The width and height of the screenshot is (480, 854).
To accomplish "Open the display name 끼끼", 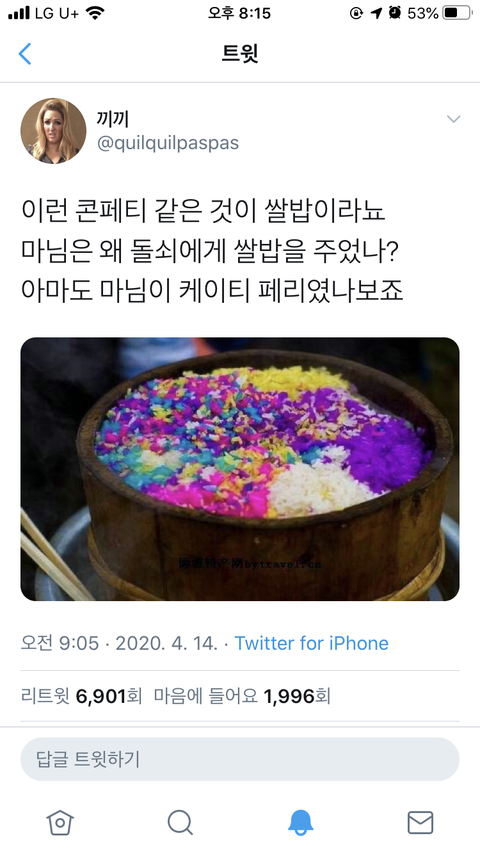I will pyautogui.click(x=112, y=119).
